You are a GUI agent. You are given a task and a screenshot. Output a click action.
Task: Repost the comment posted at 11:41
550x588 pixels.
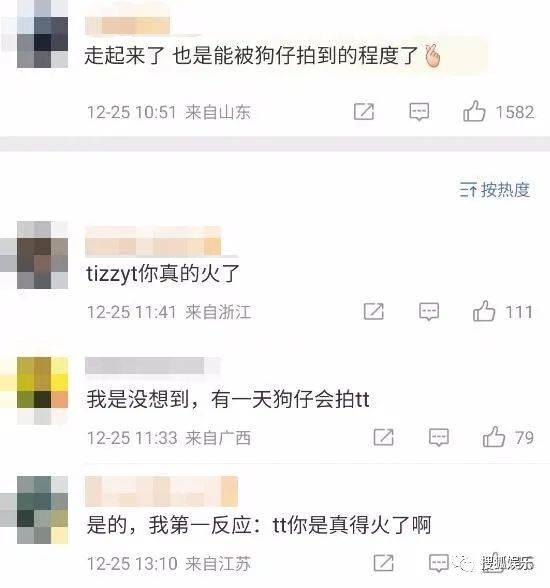click(374, 311)
